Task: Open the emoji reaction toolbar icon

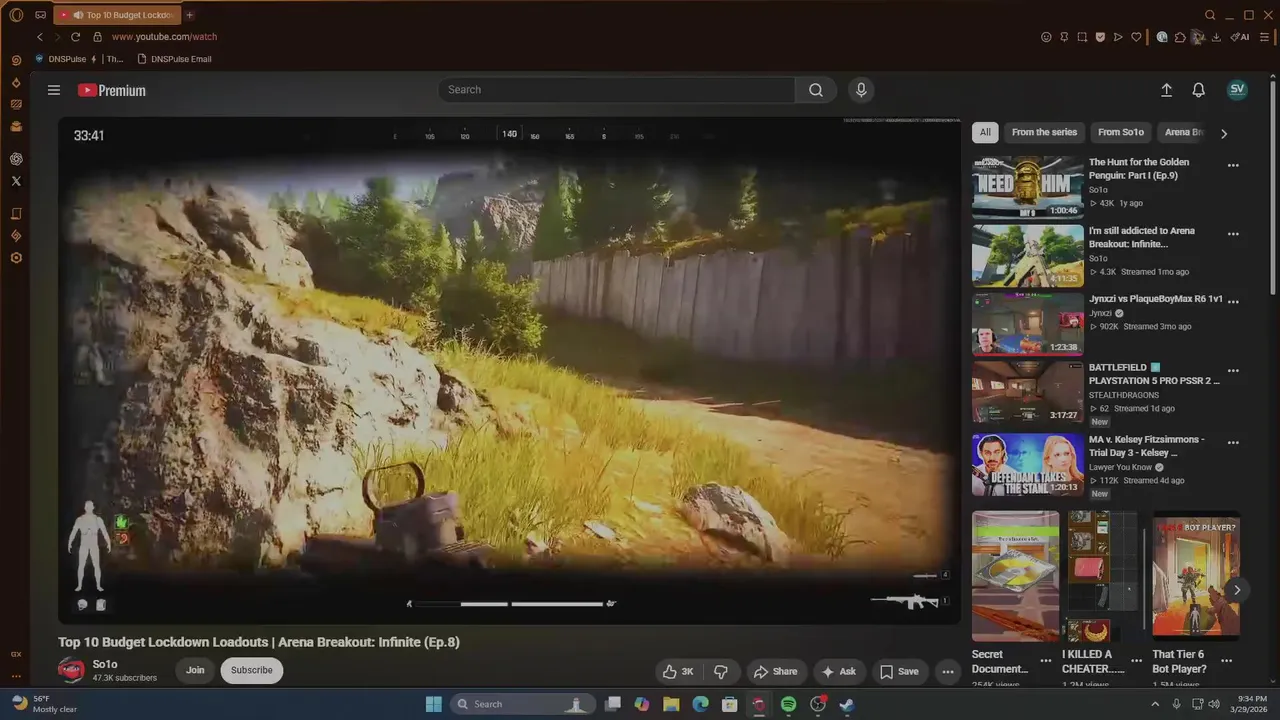Action: coord(1046,37)
